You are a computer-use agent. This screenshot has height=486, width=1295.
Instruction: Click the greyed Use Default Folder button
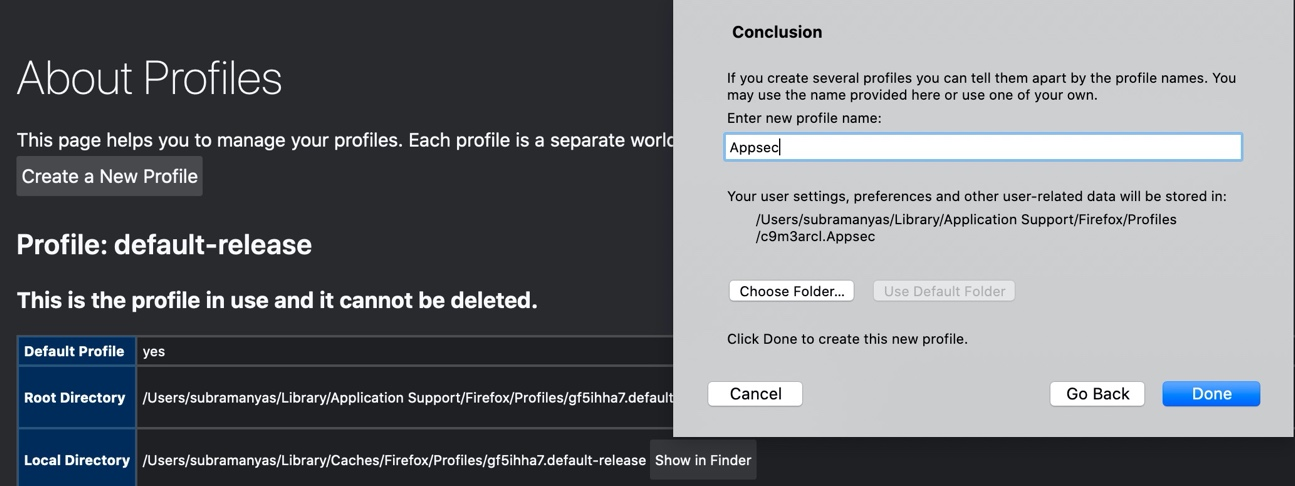pos(944,291)
